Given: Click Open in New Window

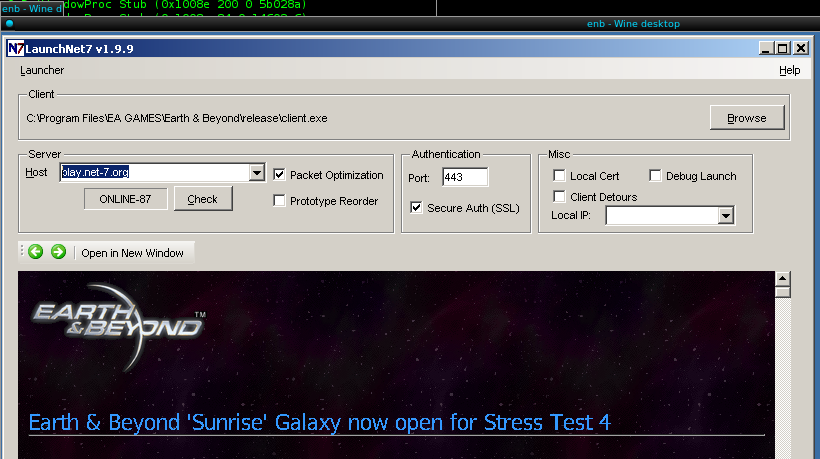Looking at the screenshot, I should point(132,253).
